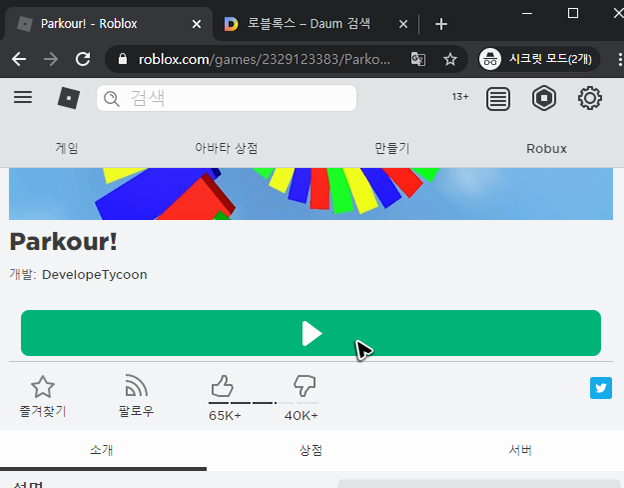Screen dimensions: 624x488
Task: Bookmark page with the star icon
Action: (x=450, y=59)
